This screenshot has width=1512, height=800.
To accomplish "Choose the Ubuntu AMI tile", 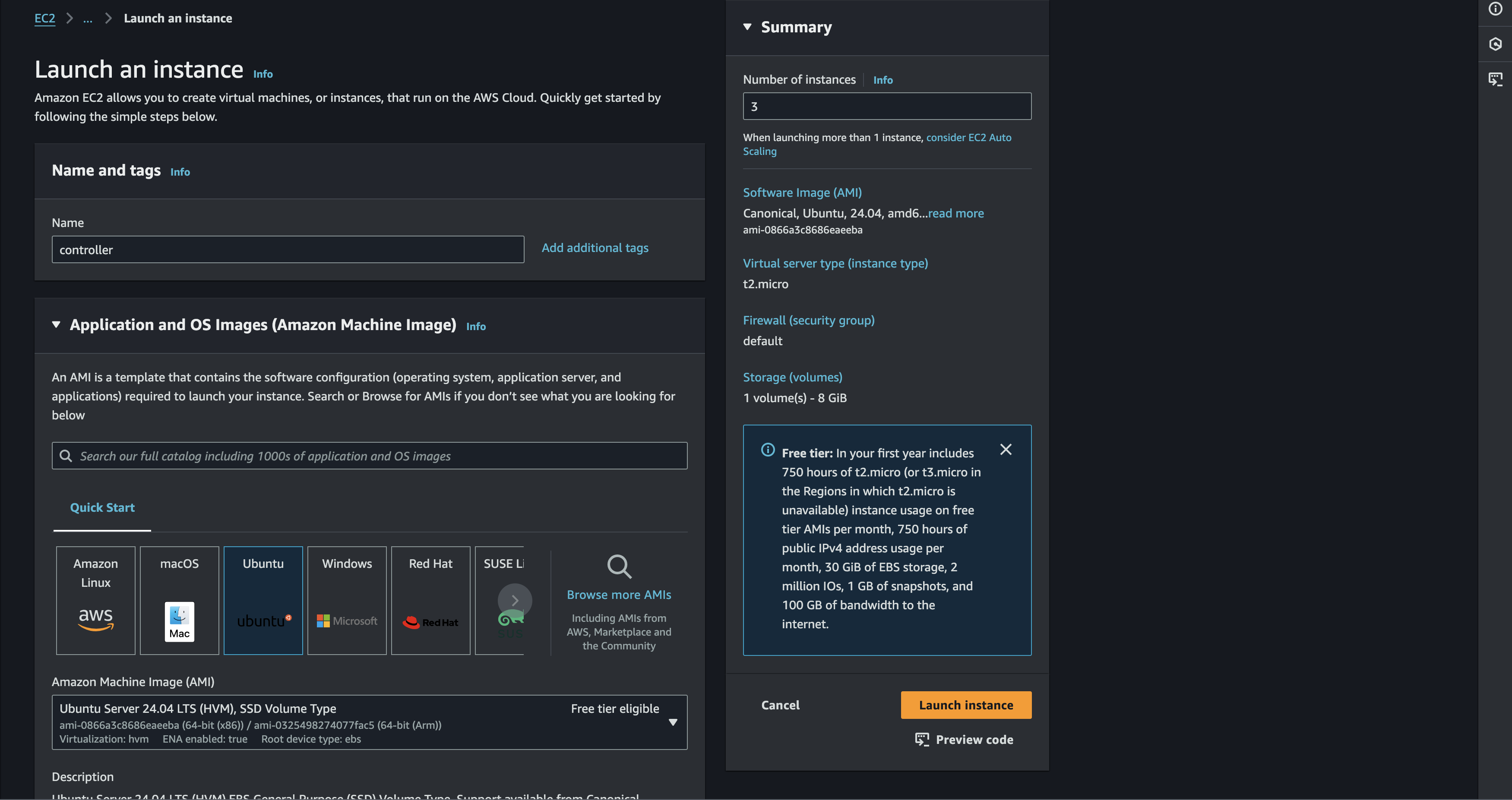I will pos(263,600).
